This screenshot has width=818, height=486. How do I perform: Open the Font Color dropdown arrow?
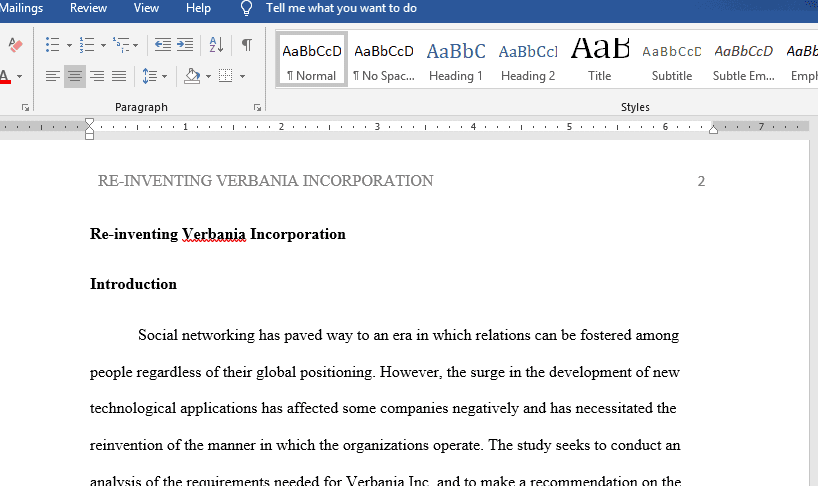coord(19,77)
